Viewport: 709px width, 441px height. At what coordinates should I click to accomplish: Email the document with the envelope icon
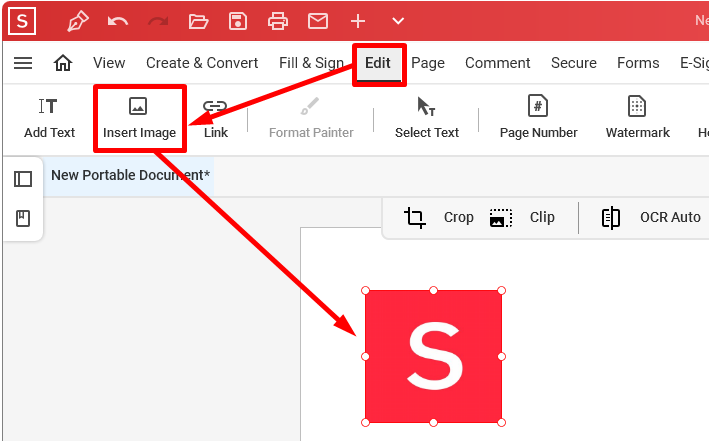pos(318,21)
